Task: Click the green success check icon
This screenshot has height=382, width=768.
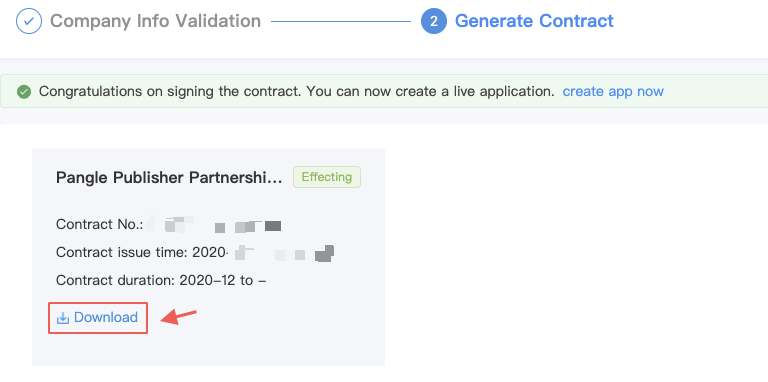Action: pos(24,92)
